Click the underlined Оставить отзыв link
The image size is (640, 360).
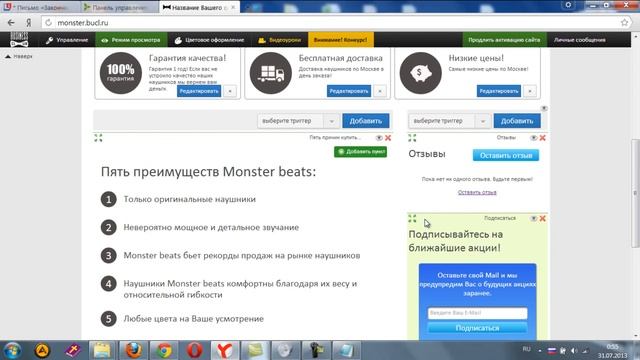477,192
